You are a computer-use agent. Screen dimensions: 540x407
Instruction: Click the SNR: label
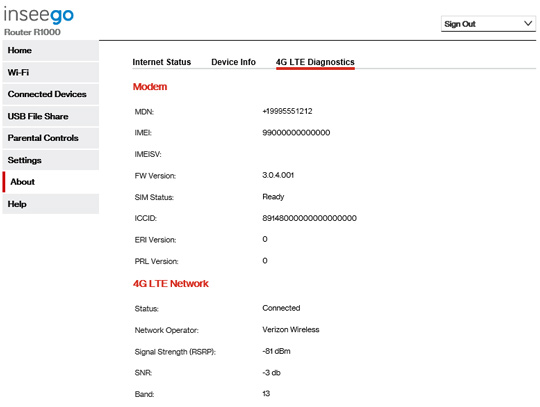pyautogui.click(x=143, y=373)
